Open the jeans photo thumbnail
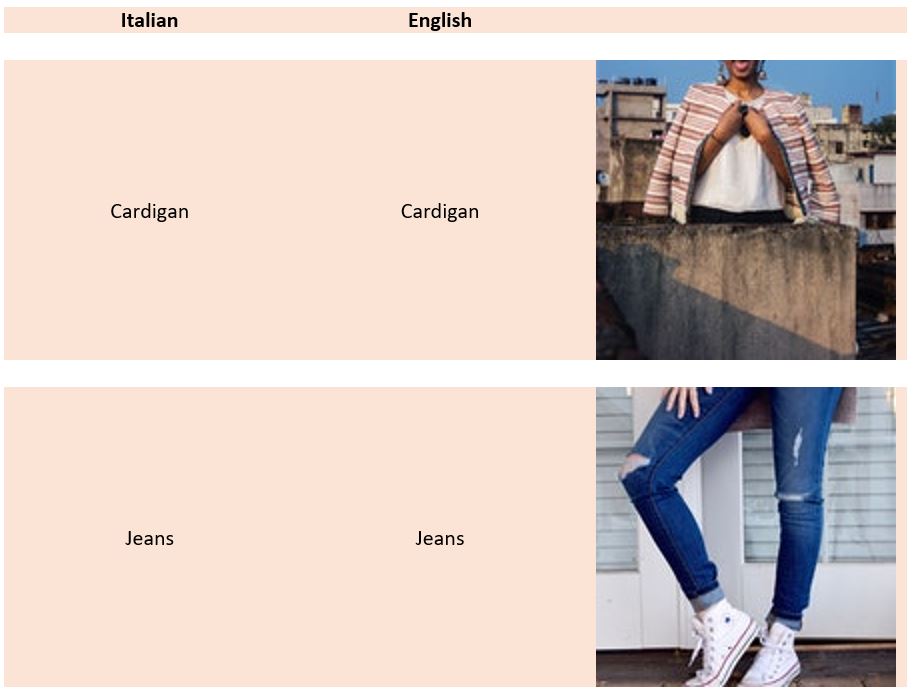This screenshot has height=696, width=913. tap(745, 536)
